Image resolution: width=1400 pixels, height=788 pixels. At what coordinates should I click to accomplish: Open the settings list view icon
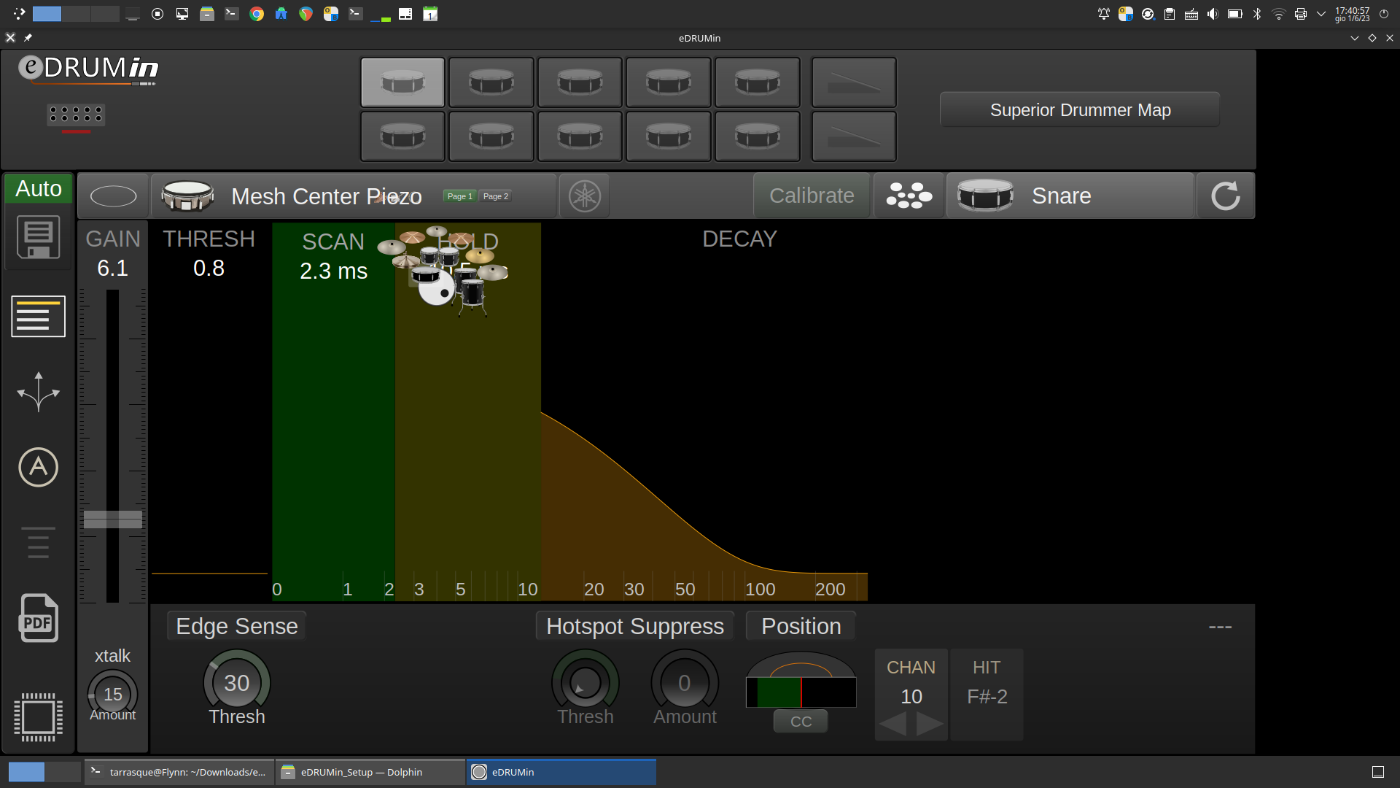38,316
